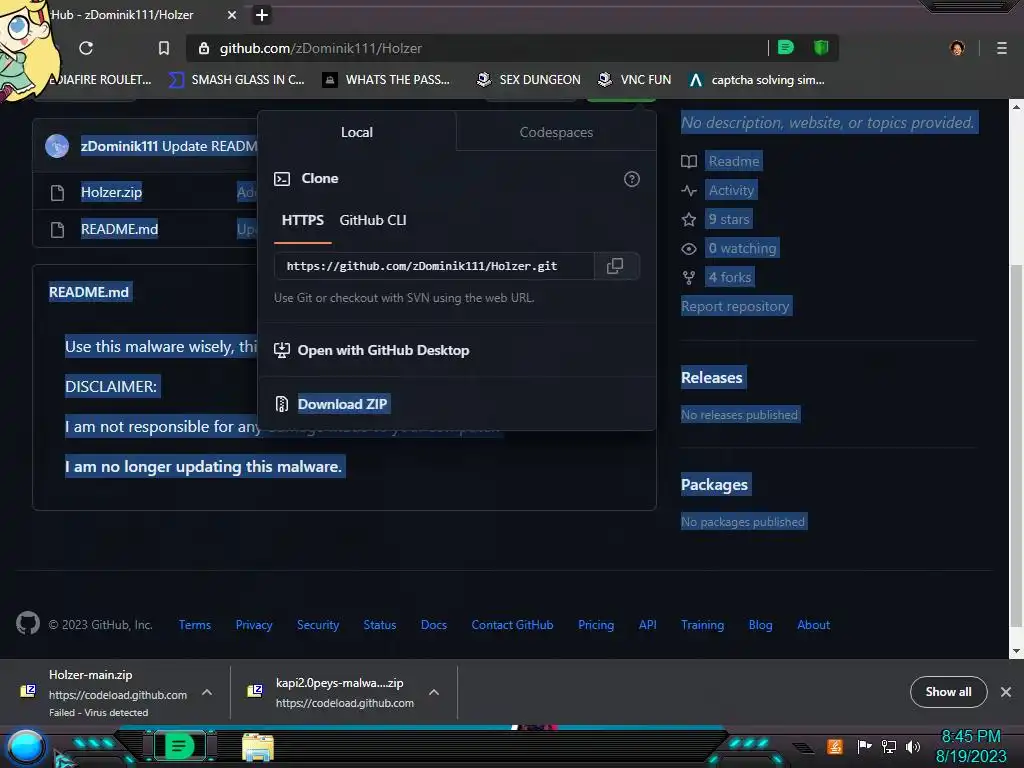The image size is (1024, 768).
Task: Click the network tray icon
Action: (x=889, y=746)
